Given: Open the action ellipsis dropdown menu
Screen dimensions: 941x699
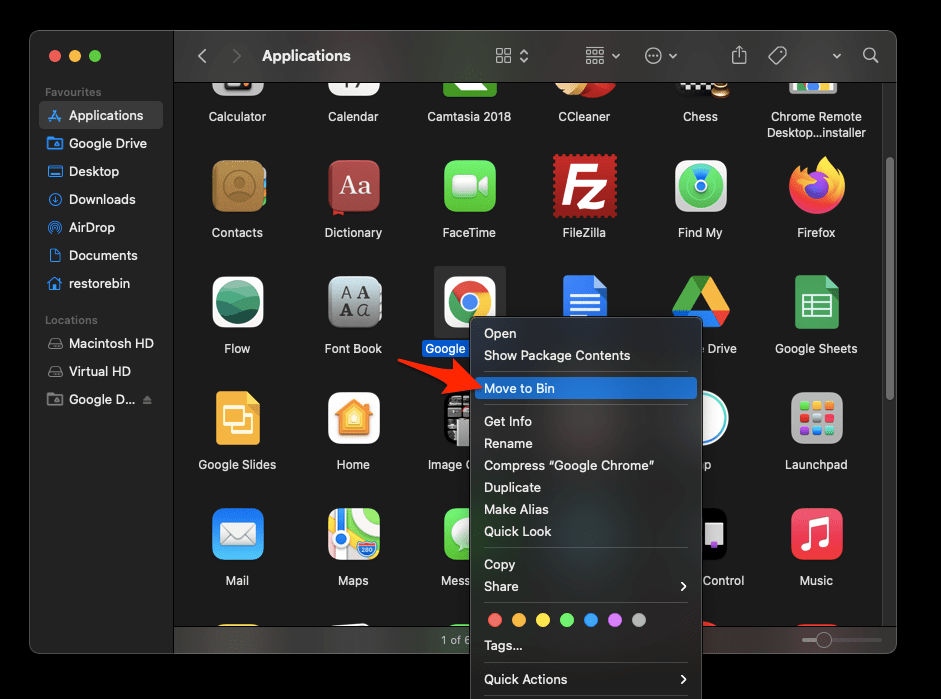Looking at the screenshot, I should click(661, 56).
